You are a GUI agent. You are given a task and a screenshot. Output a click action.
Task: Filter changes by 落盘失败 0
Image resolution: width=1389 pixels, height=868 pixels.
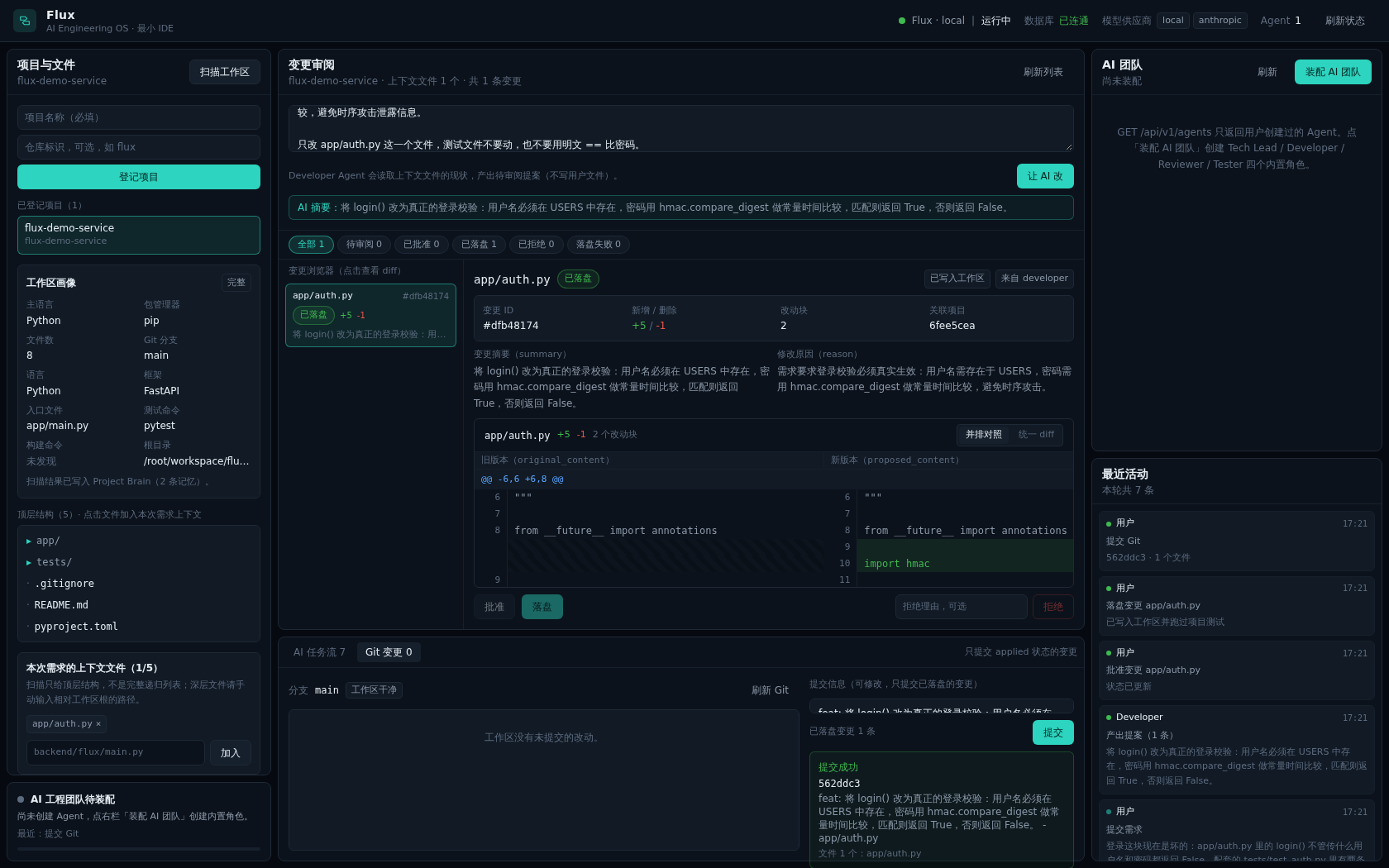click(x=599, y=245)
